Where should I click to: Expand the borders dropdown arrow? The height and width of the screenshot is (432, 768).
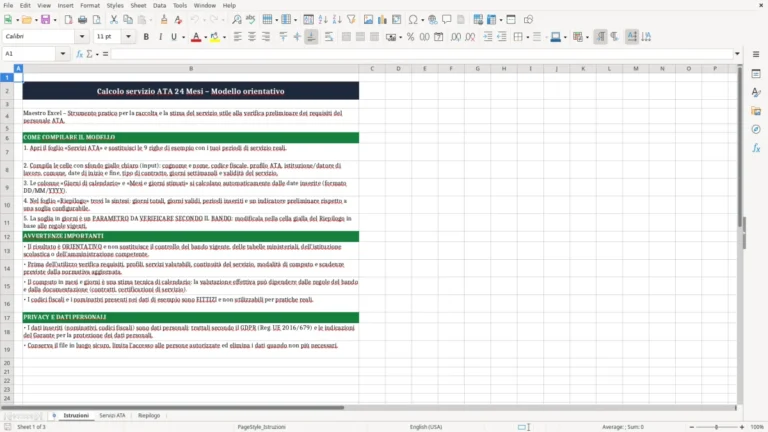(x=528, y=37)
